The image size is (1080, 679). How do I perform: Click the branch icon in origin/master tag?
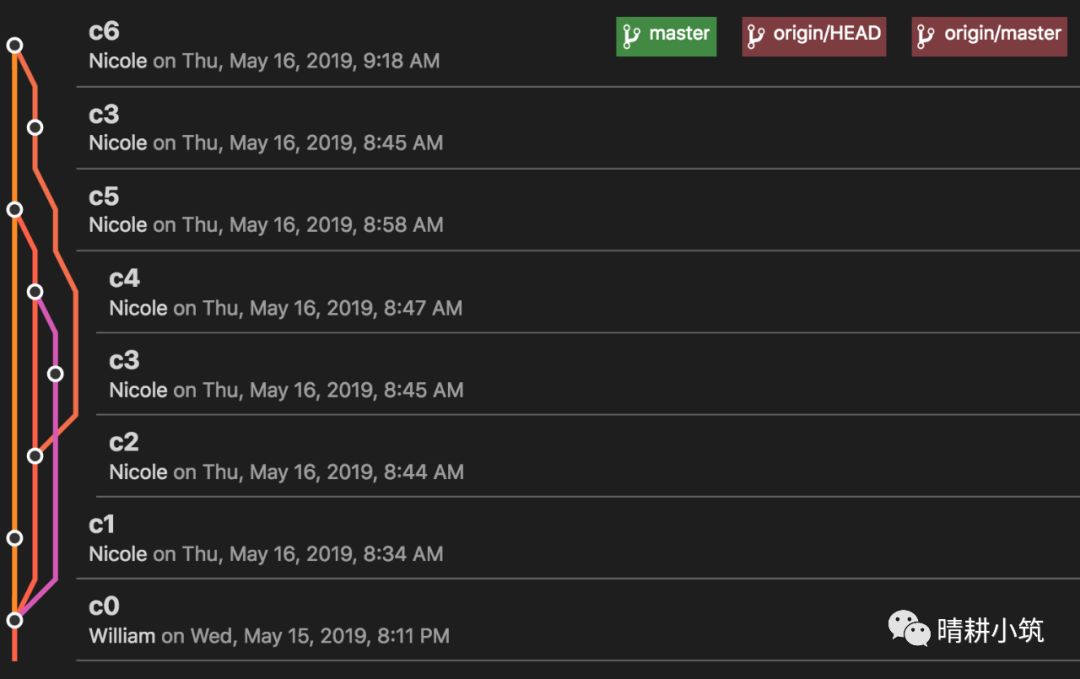(x=927, y=36)
